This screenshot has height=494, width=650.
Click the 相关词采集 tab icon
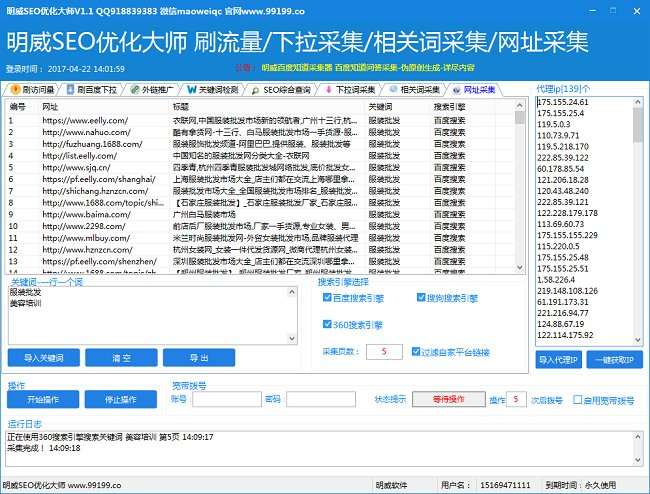point(393,89)
